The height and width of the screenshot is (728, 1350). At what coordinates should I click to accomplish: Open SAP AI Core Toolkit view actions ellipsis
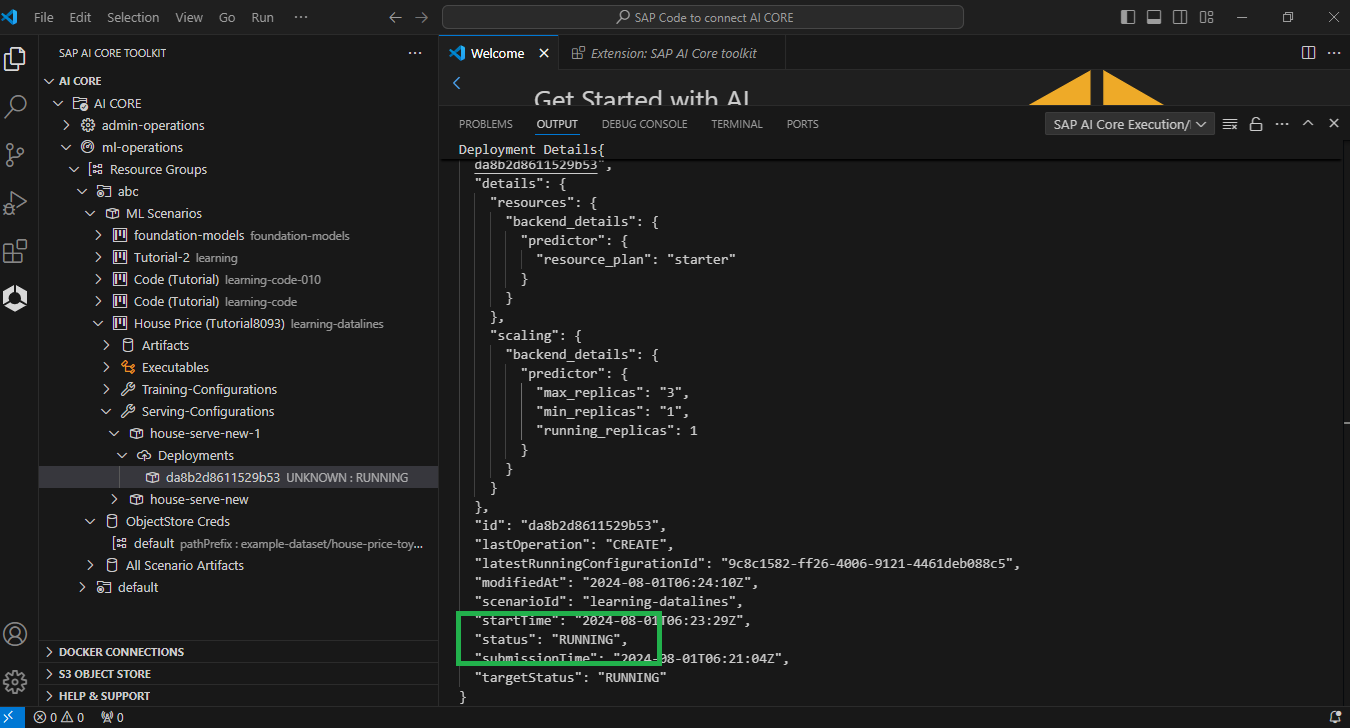415,53
